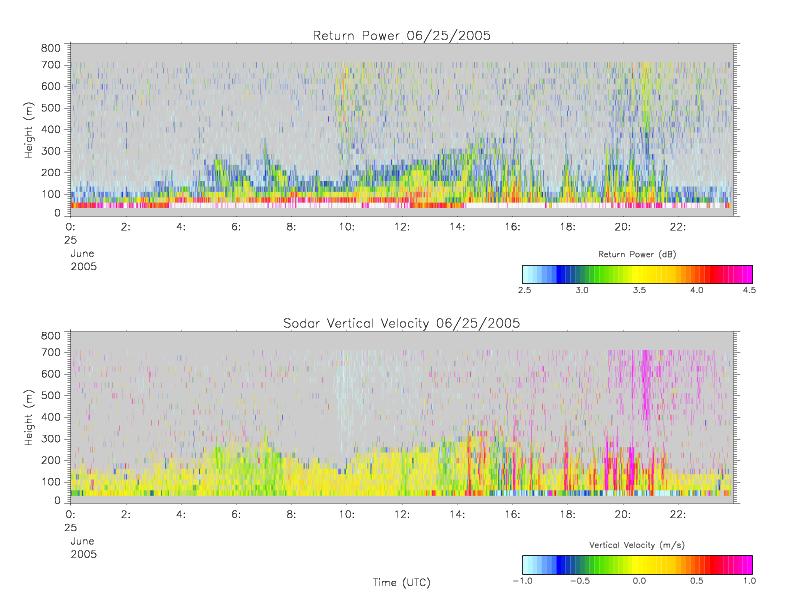This screenshot has width=791, height=611.
Task: Click the '2.5' tick on Return Power scale
Action: (524, 290)
